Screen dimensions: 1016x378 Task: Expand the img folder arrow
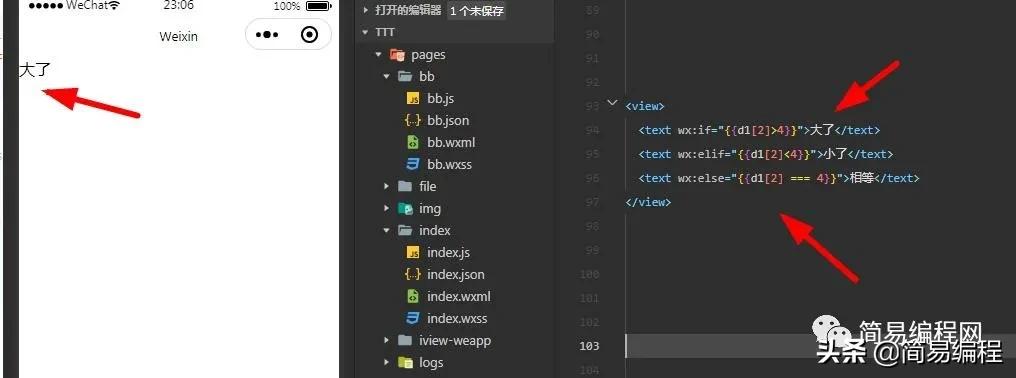[x=386, y=209]
